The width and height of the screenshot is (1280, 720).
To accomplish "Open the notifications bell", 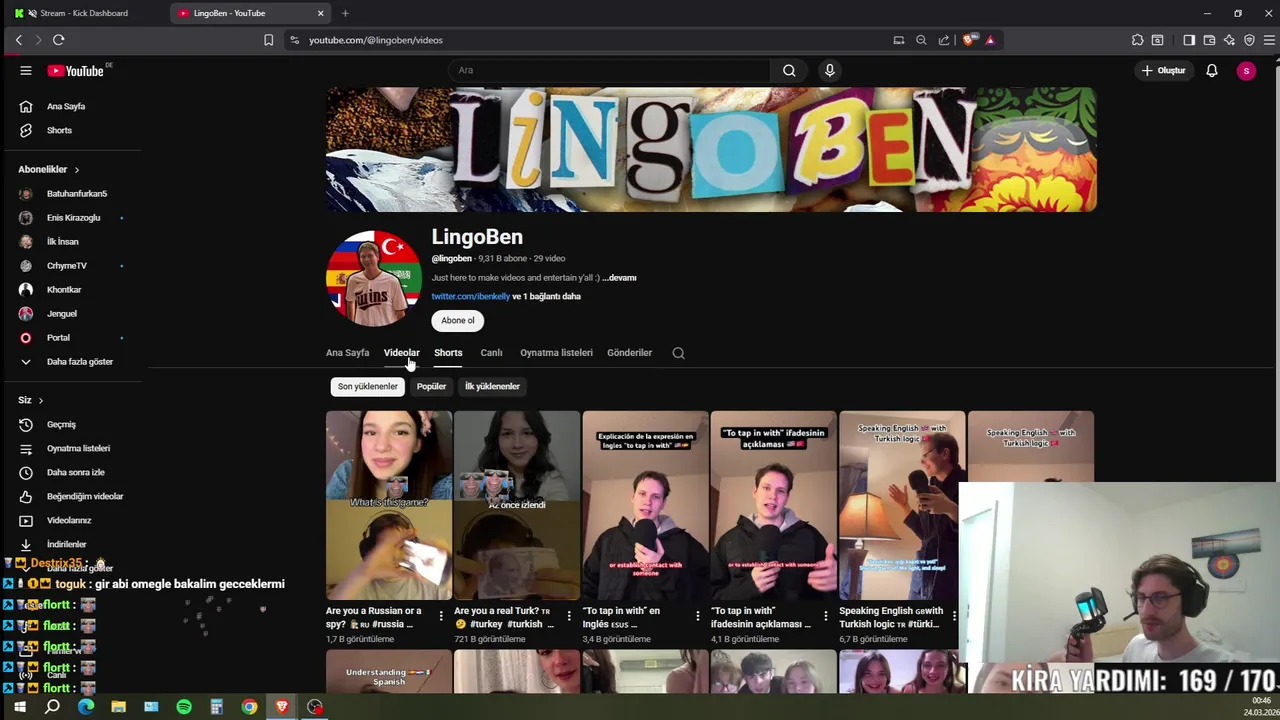I will tap(1212, 70).
